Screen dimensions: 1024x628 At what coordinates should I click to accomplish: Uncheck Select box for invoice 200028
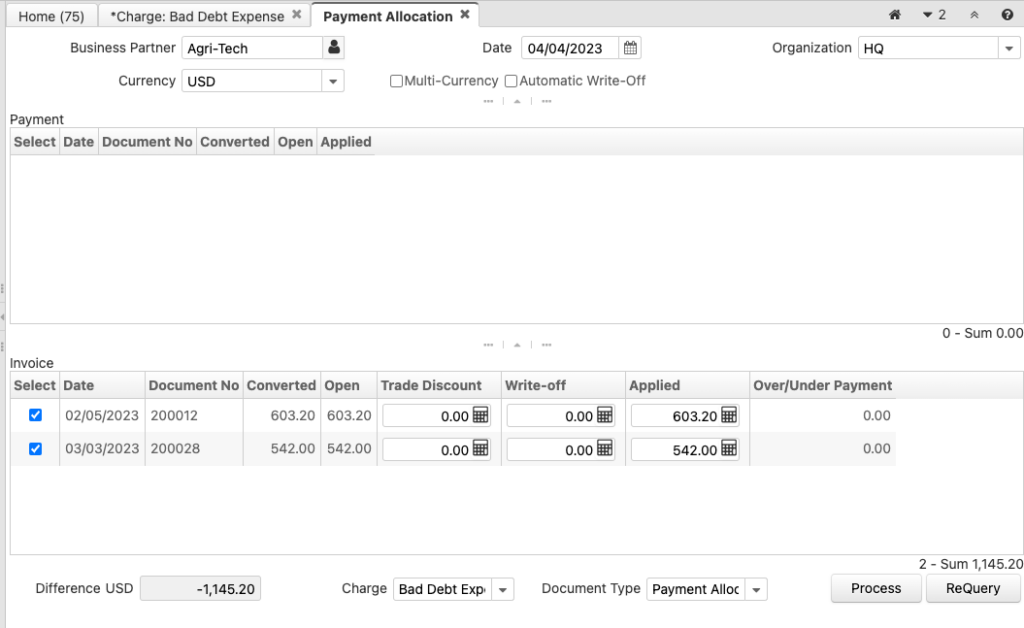coord(36,449)
